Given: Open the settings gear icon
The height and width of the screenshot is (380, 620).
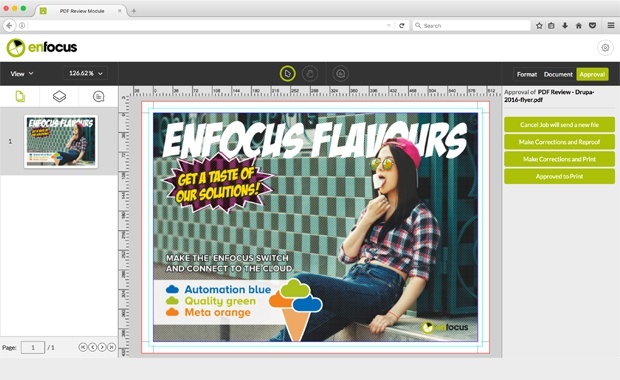Looking at the screenshot, I should click(x=605, y=48).
